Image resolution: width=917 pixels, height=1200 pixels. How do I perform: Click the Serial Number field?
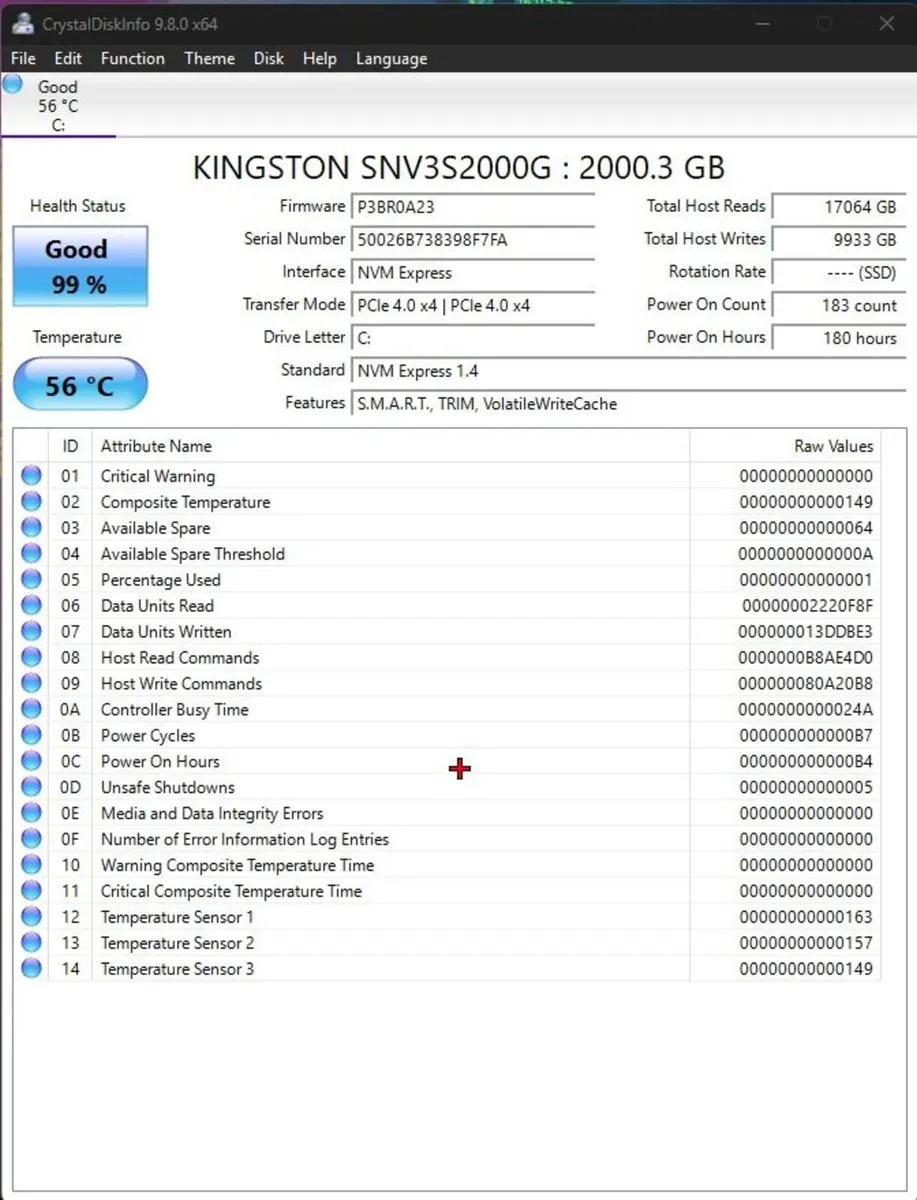473,240
